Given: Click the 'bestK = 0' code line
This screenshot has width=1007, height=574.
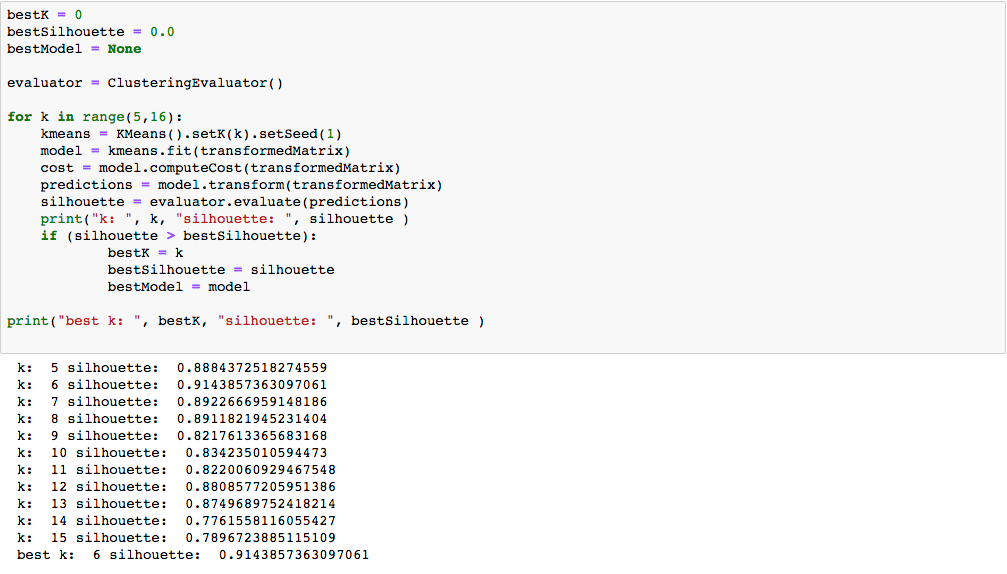Looking at the screenshot, I should tap(44, 15).
